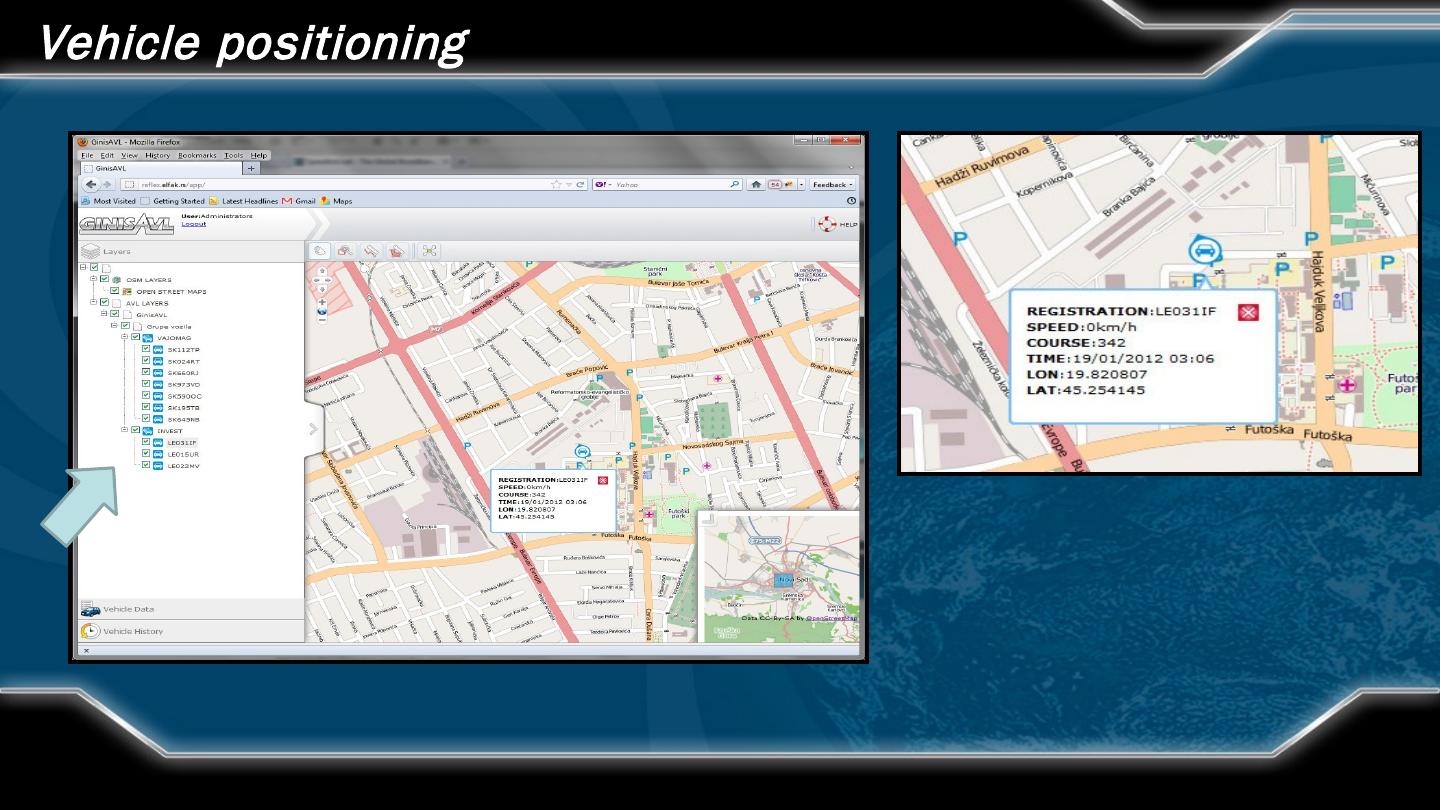The height and width of the screenshot is (810, 1440).
Task: Toggle the SK973VO vehicle checkbox
Action: pyautogui.click(x=146, y=384)
